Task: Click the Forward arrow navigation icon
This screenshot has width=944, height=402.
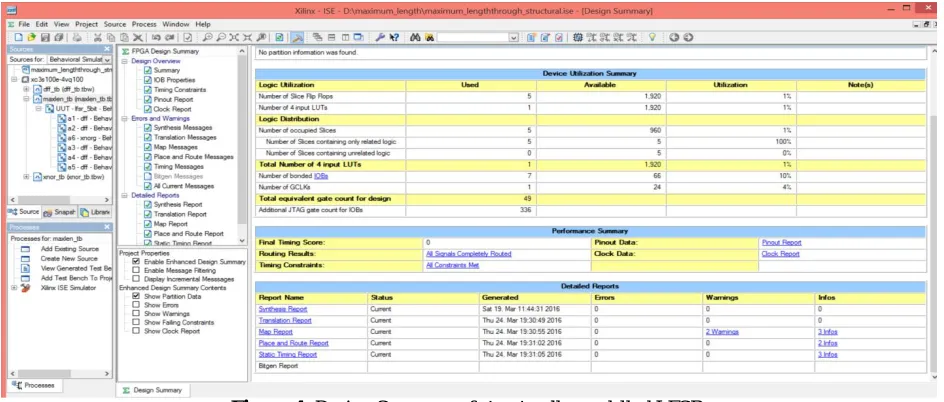Action: point(688,37)
